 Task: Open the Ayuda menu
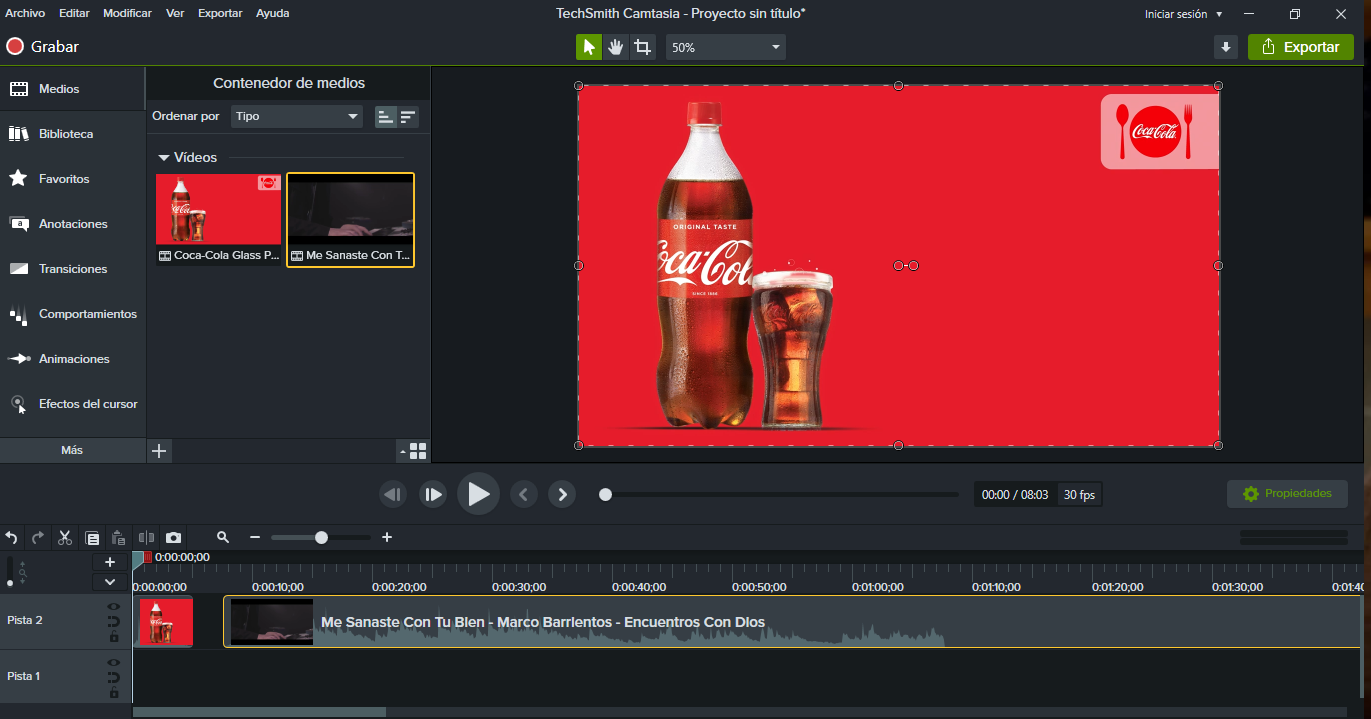[272, 13]
